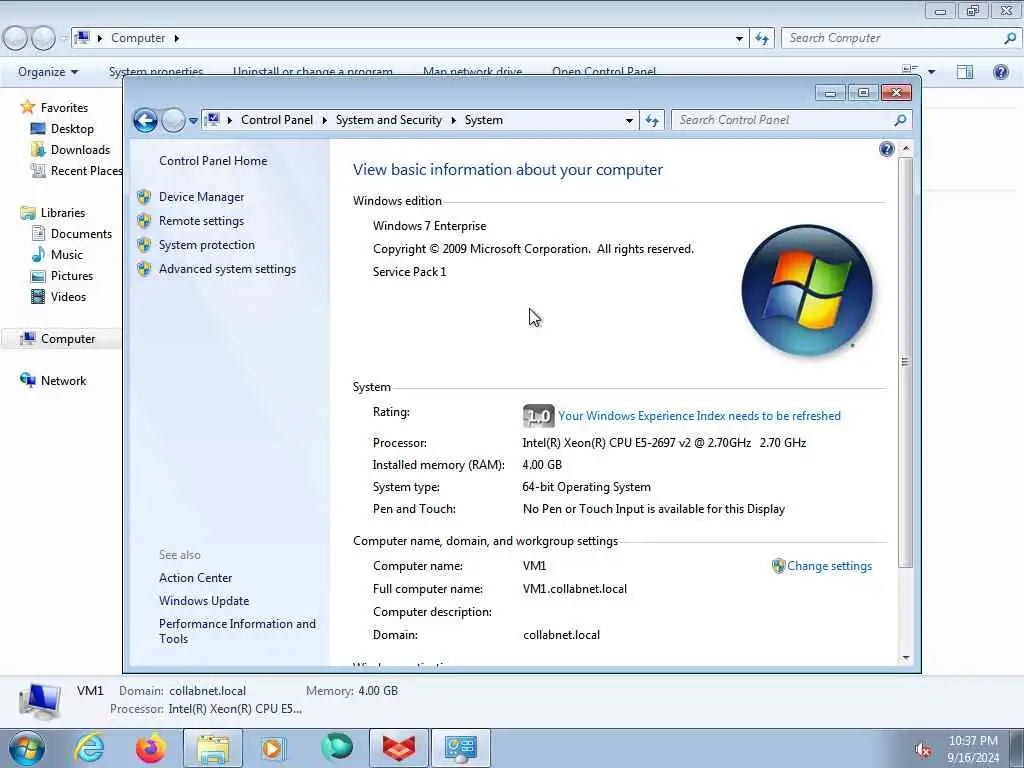Open Performance Information and Tools
The height and width of the screenshot is (768, 1024).
pyautogui.click(x=237, y=632)
